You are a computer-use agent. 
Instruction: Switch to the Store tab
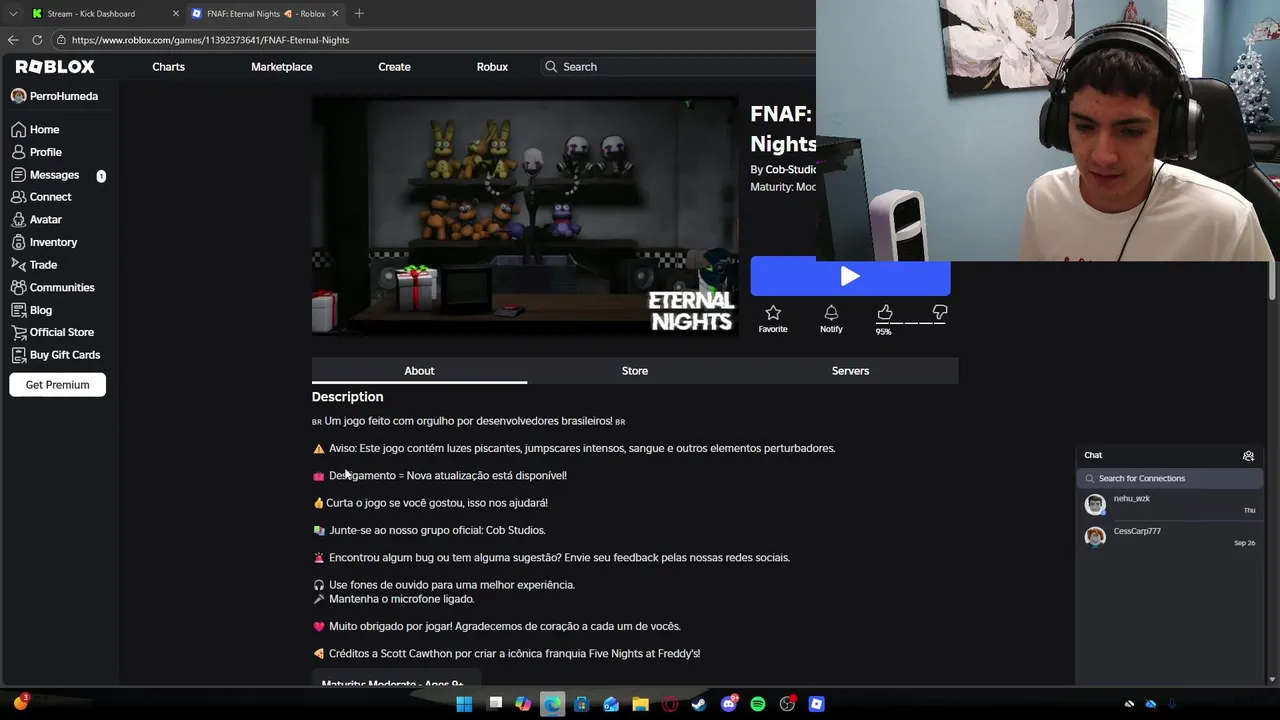635,371
